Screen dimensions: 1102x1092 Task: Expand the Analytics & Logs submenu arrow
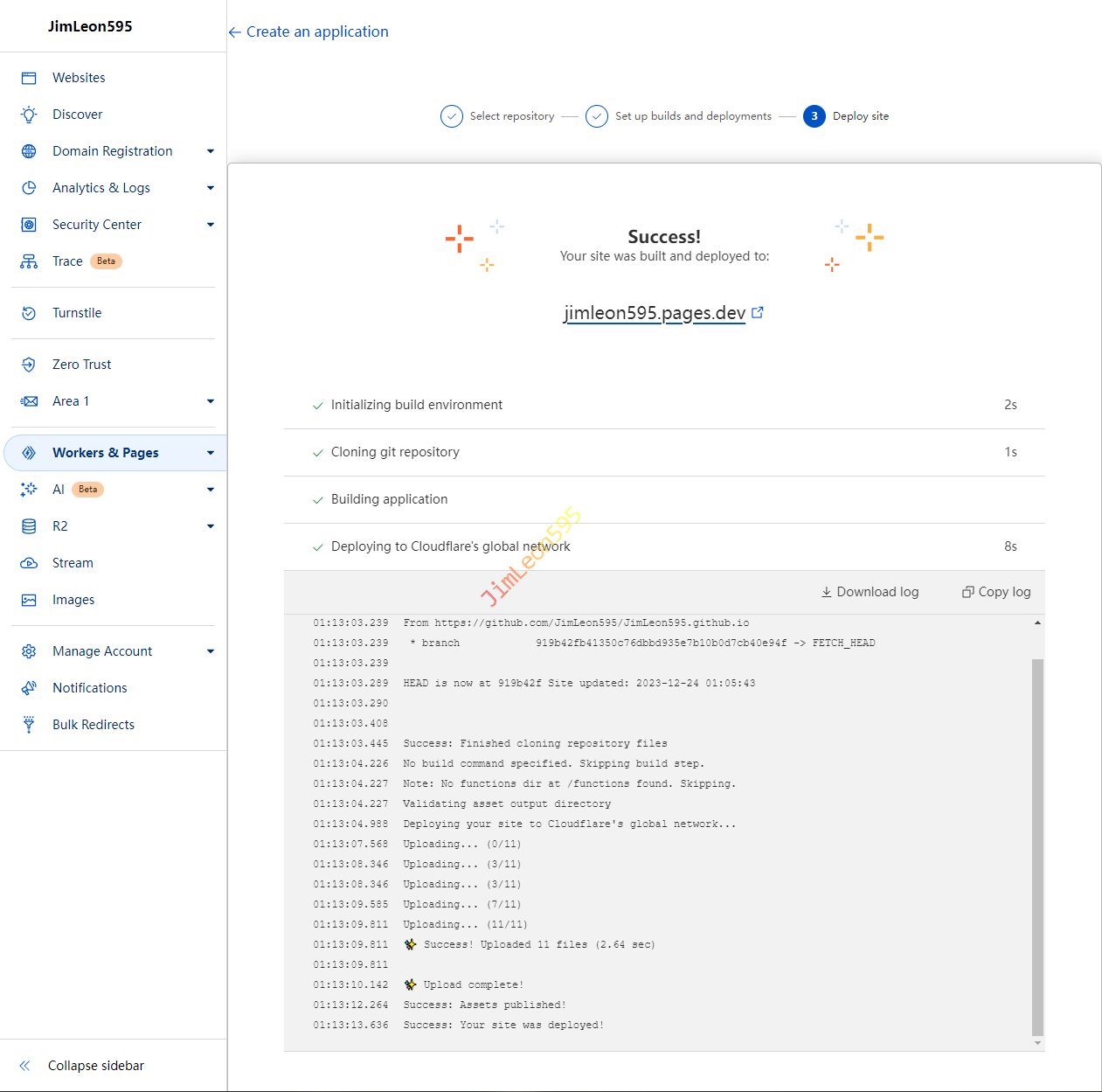[x=210, y=188]
